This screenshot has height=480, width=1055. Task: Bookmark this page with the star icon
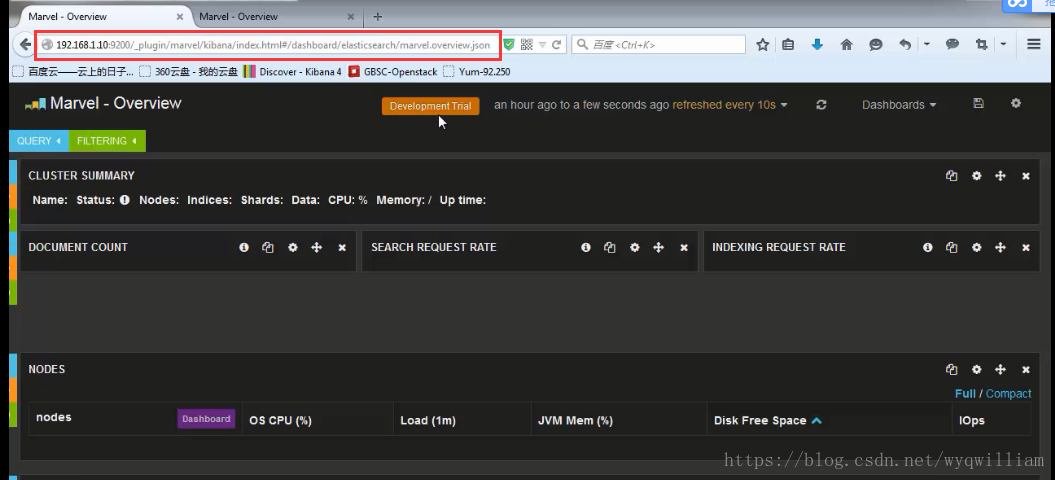pyautogui.click(x=762, y=44)
